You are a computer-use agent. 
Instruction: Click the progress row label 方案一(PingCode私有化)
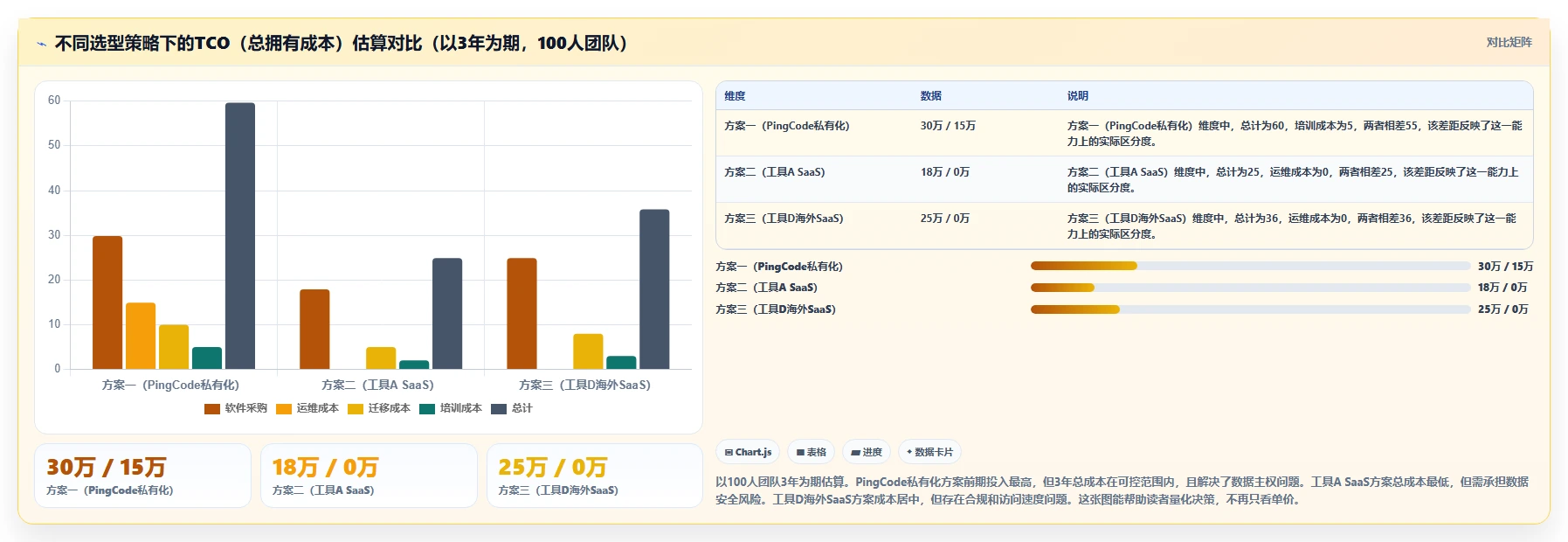(x=779, y=267)
